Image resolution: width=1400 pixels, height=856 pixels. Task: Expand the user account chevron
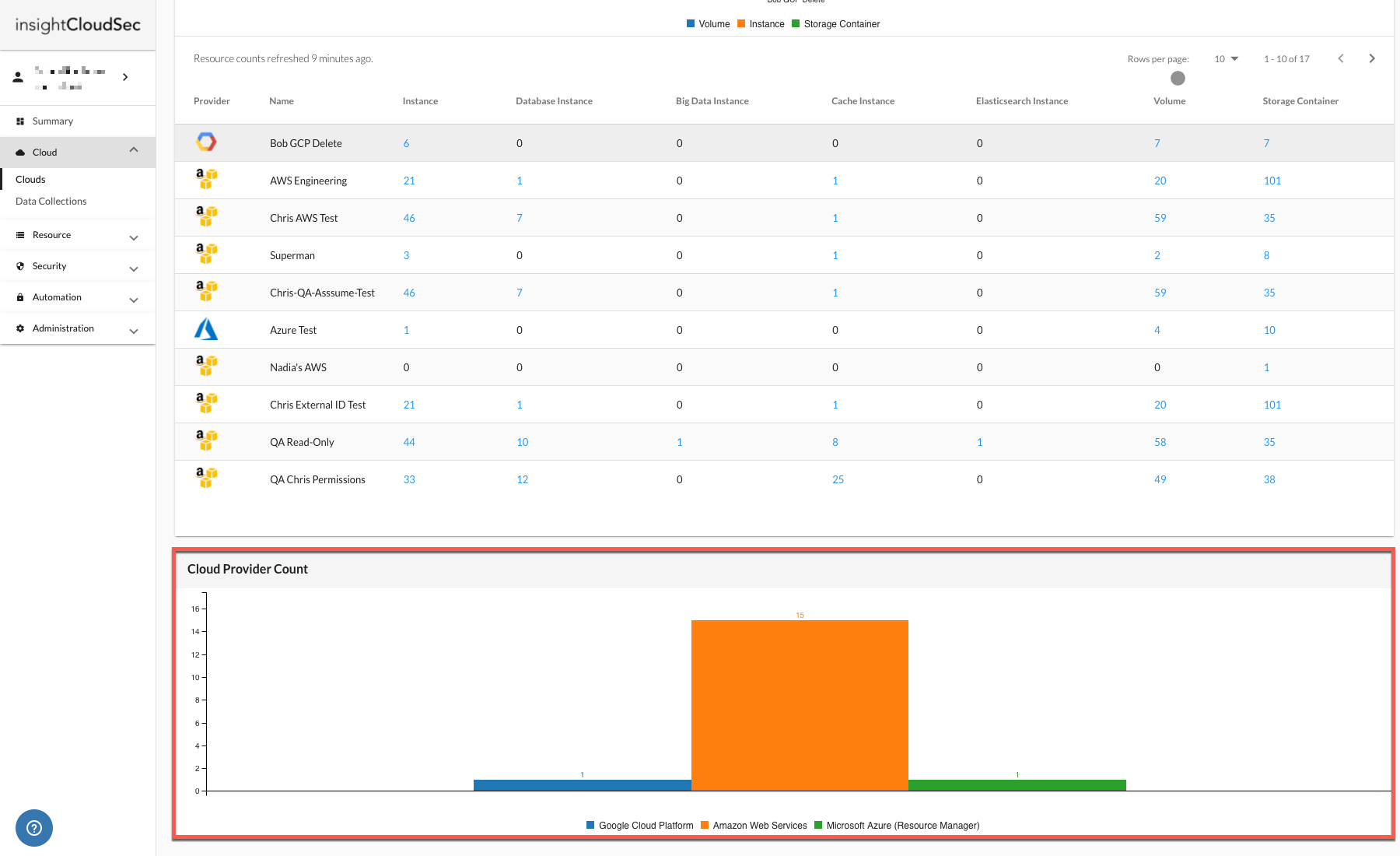[x=125, y=77]
